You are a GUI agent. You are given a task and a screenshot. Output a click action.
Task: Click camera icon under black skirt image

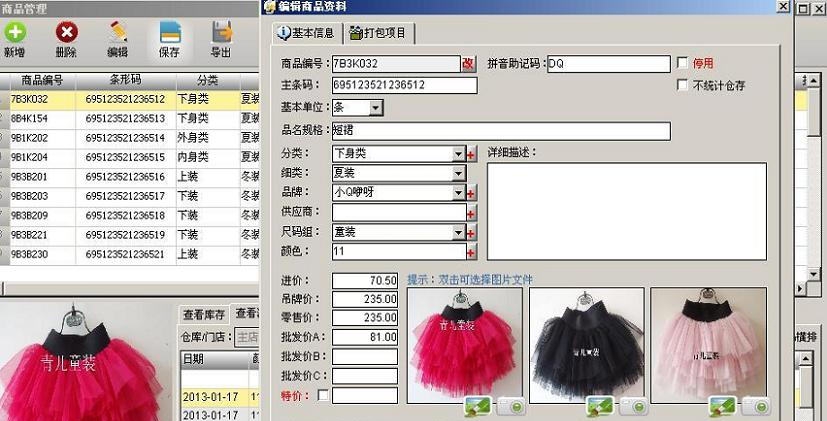click(633, 406)
